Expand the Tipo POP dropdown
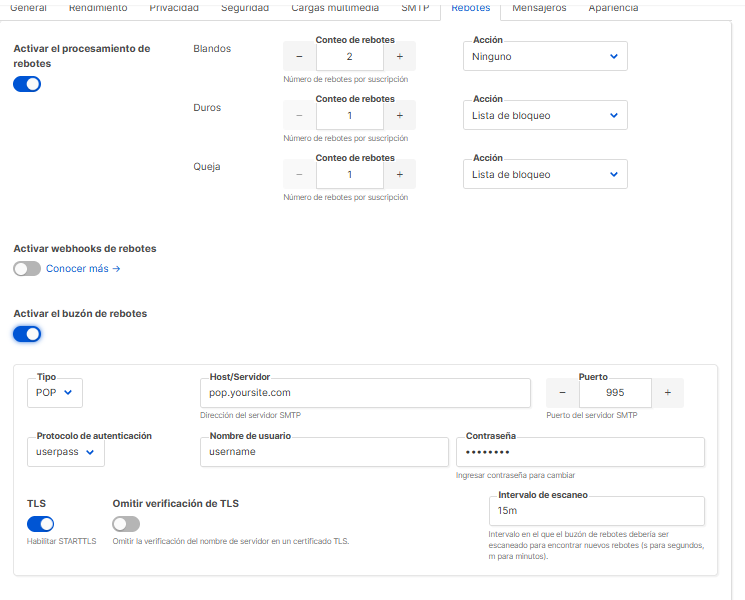The image size is (745, 600). pos(55,393)
